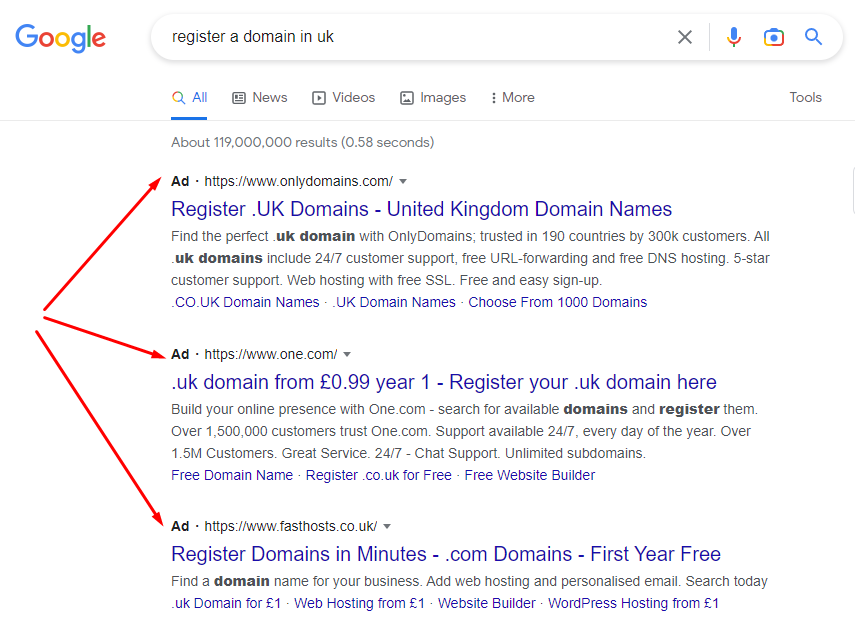Follow Register .co.uk for Free sitelink
The height and width of the screenshot is (644, 855).
click(378, 475)
